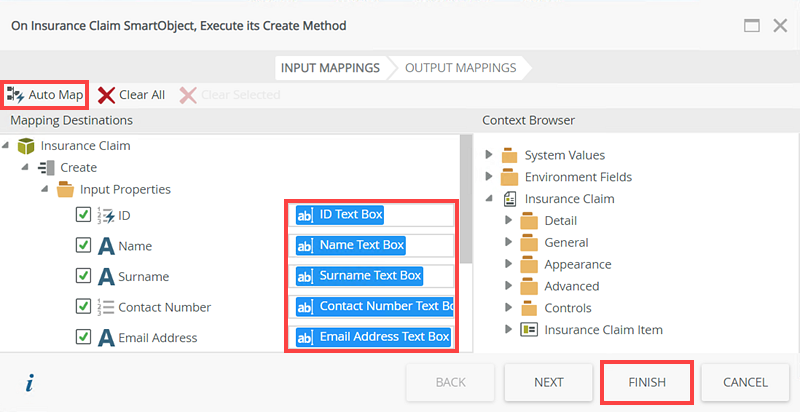This screenshot has width=800, height=412.
Task: Uncheck the Email Address checkbox
Action: pyautogui.click(x=84, y=337)
